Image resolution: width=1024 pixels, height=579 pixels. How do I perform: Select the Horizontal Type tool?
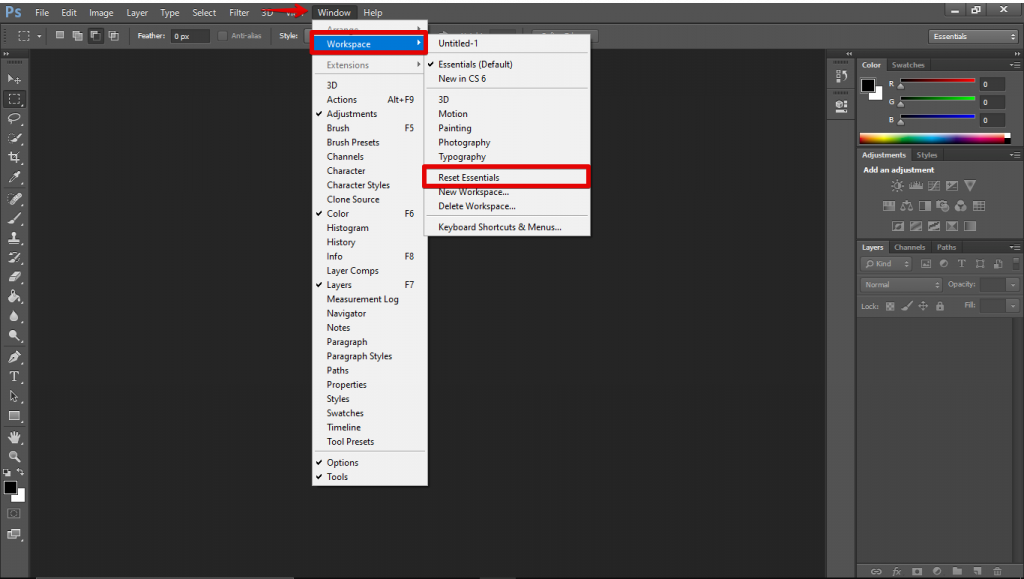tap(15, 377)
